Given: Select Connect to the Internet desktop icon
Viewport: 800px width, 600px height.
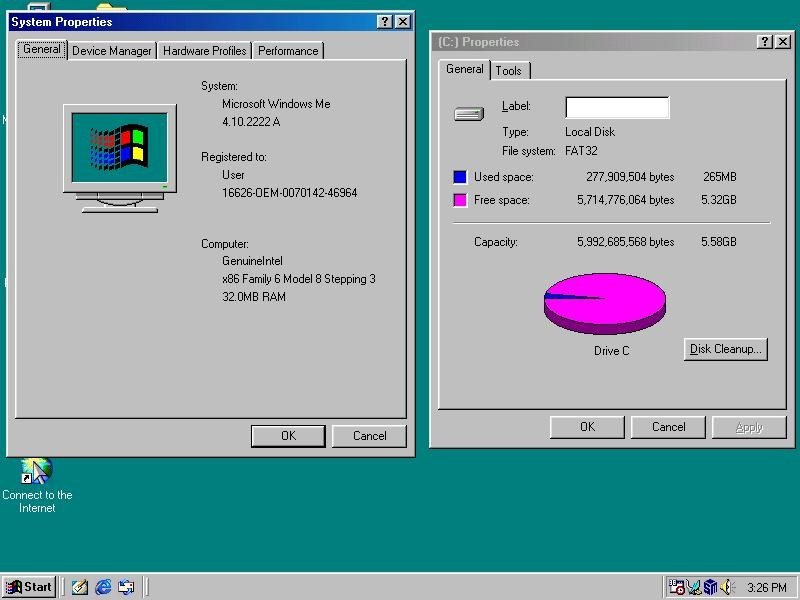Looking at the screenshot, I should click(x=37, y=486).
